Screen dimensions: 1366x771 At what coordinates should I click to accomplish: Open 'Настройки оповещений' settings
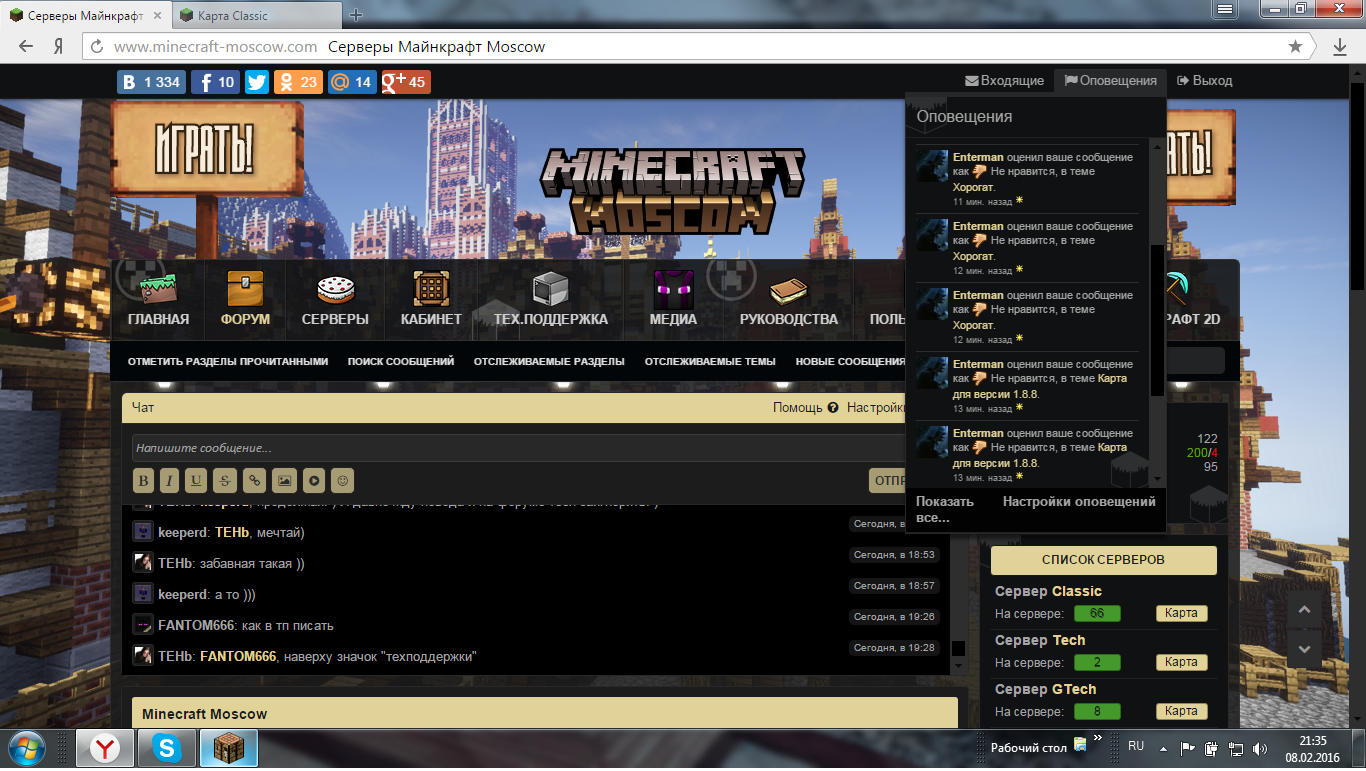[1079, 502]
